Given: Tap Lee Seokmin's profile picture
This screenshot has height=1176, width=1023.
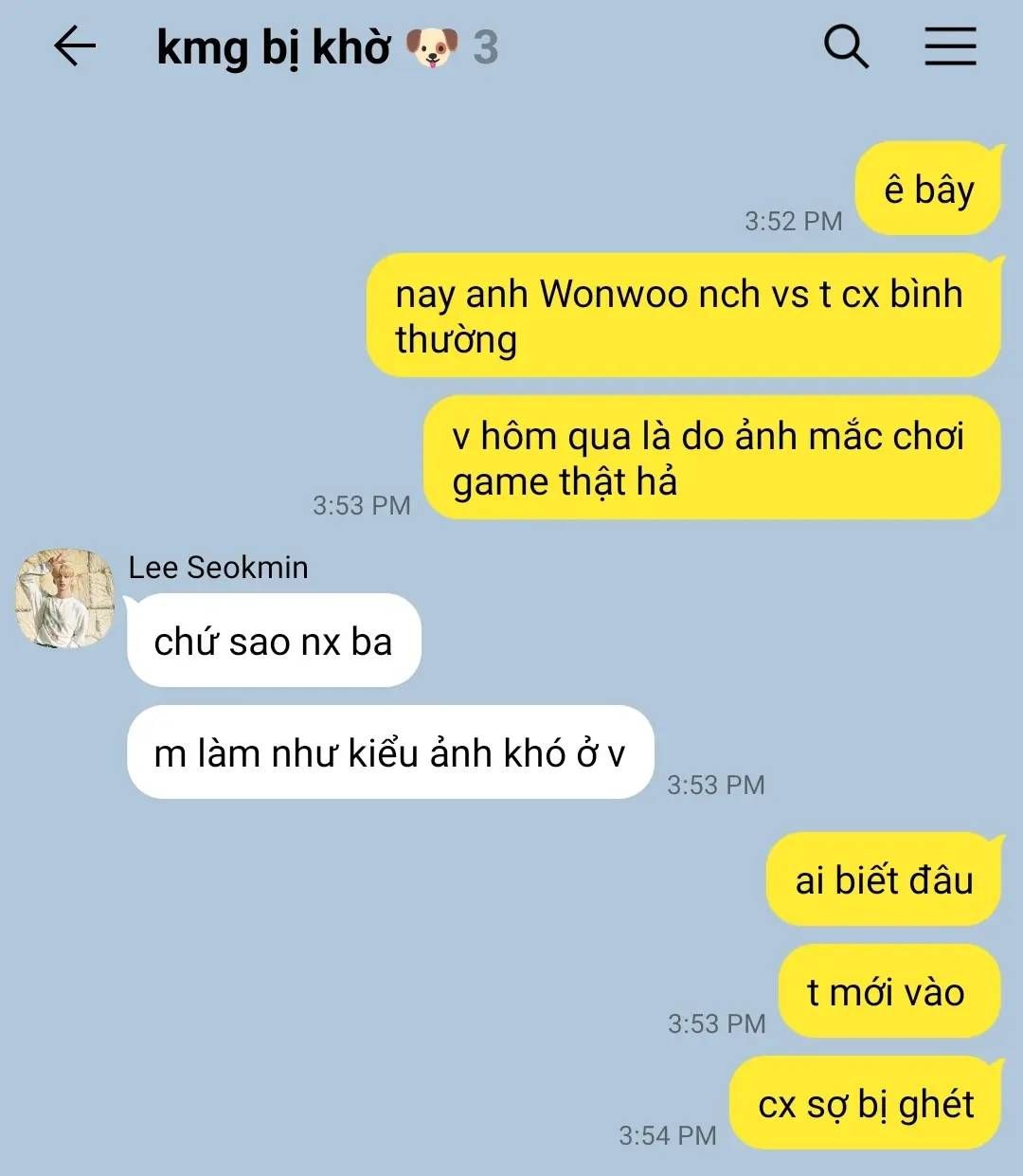Looking at the screenshot, I should [64, 599].
